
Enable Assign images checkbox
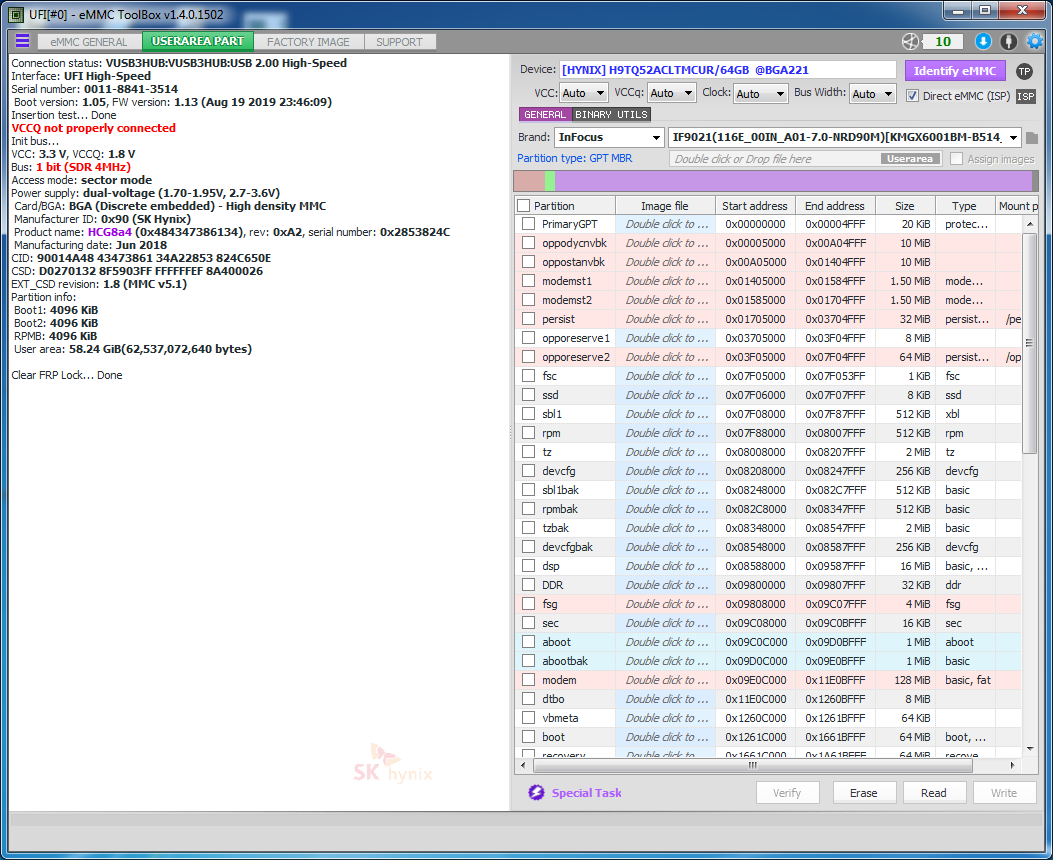957,159
